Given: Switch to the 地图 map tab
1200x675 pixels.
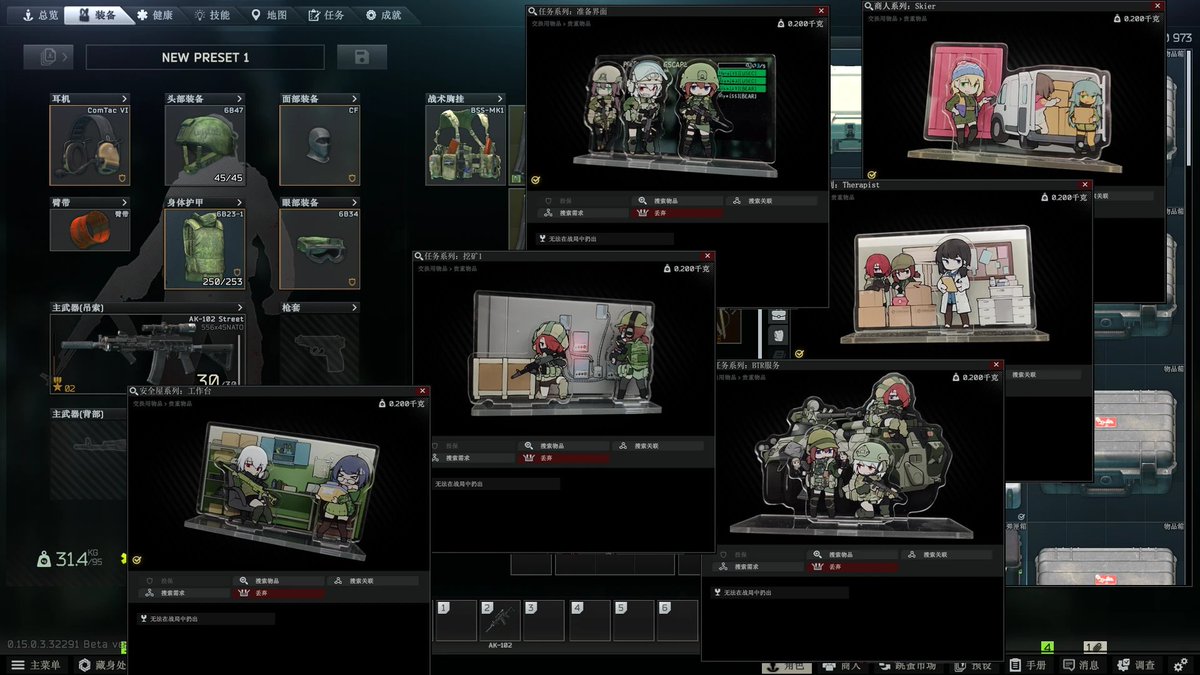Looking at the screenshot, I should (x=269, y=15).
